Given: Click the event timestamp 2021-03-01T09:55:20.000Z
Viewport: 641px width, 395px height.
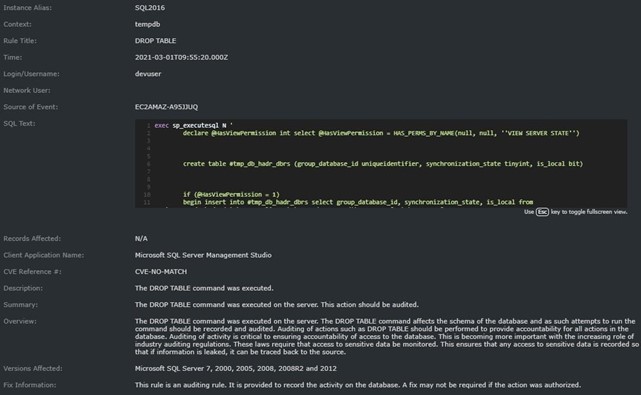Looking at the screenshot, I should click(x=182, y=57).
